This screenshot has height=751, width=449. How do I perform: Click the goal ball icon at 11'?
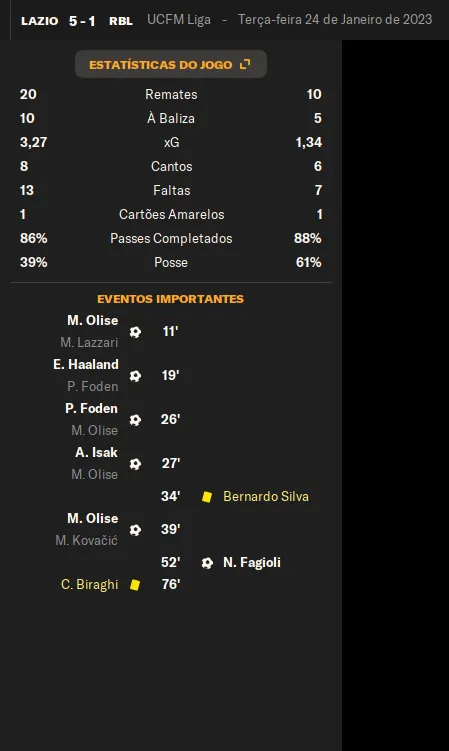coord(136,331)
